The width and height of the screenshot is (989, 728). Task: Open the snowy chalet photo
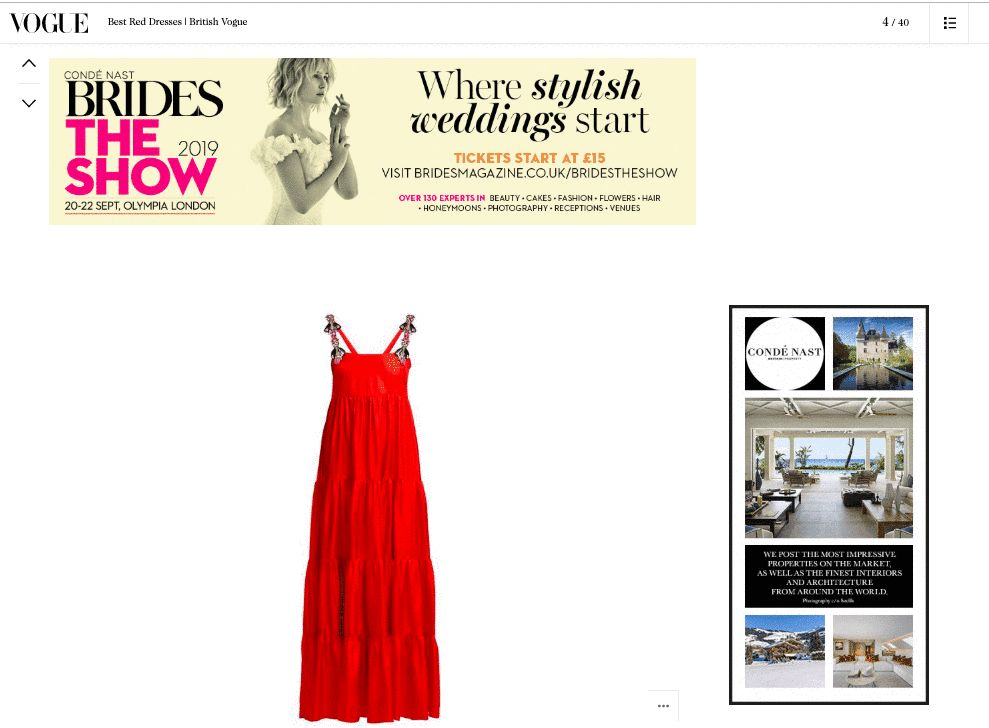coord(785,651)
